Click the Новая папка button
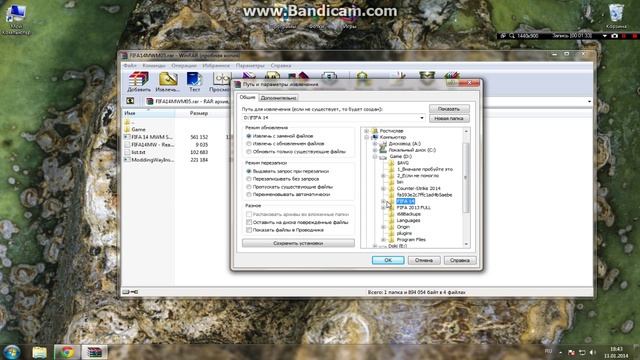The height and width of the screenshot is (360, 640). (x=449, y=118)
